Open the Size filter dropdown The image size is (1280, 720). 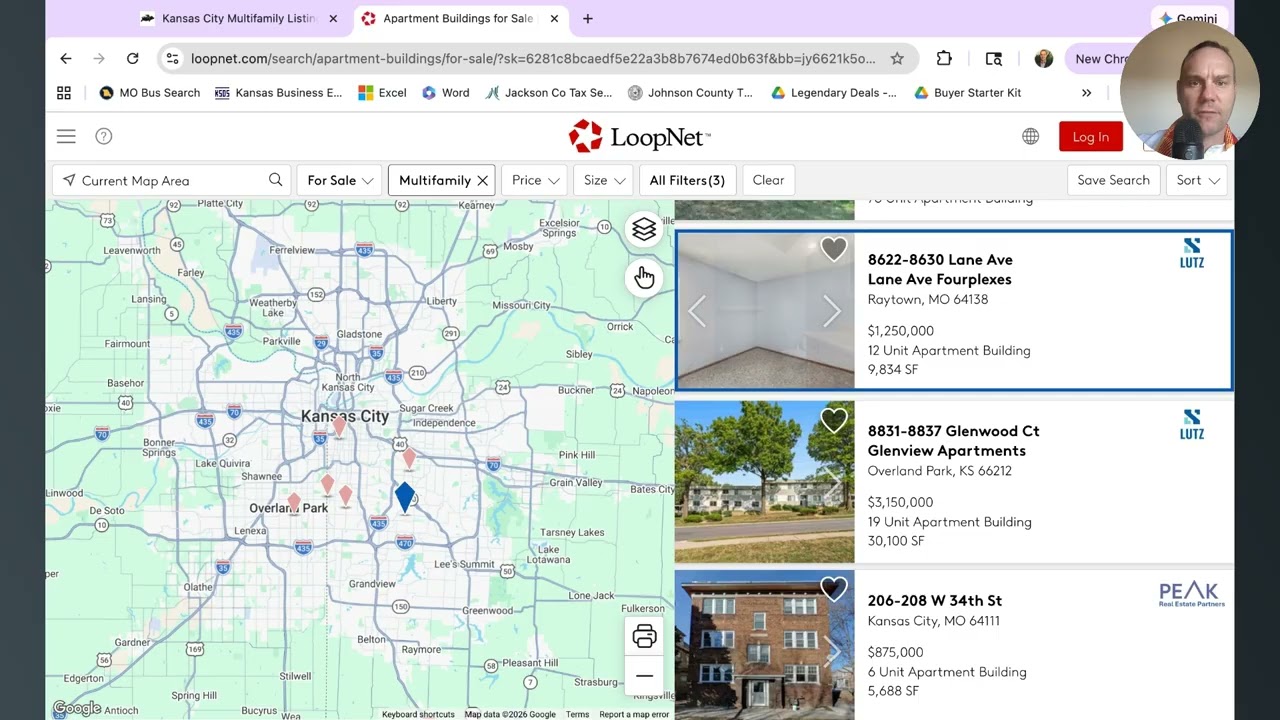click(604, 180)
